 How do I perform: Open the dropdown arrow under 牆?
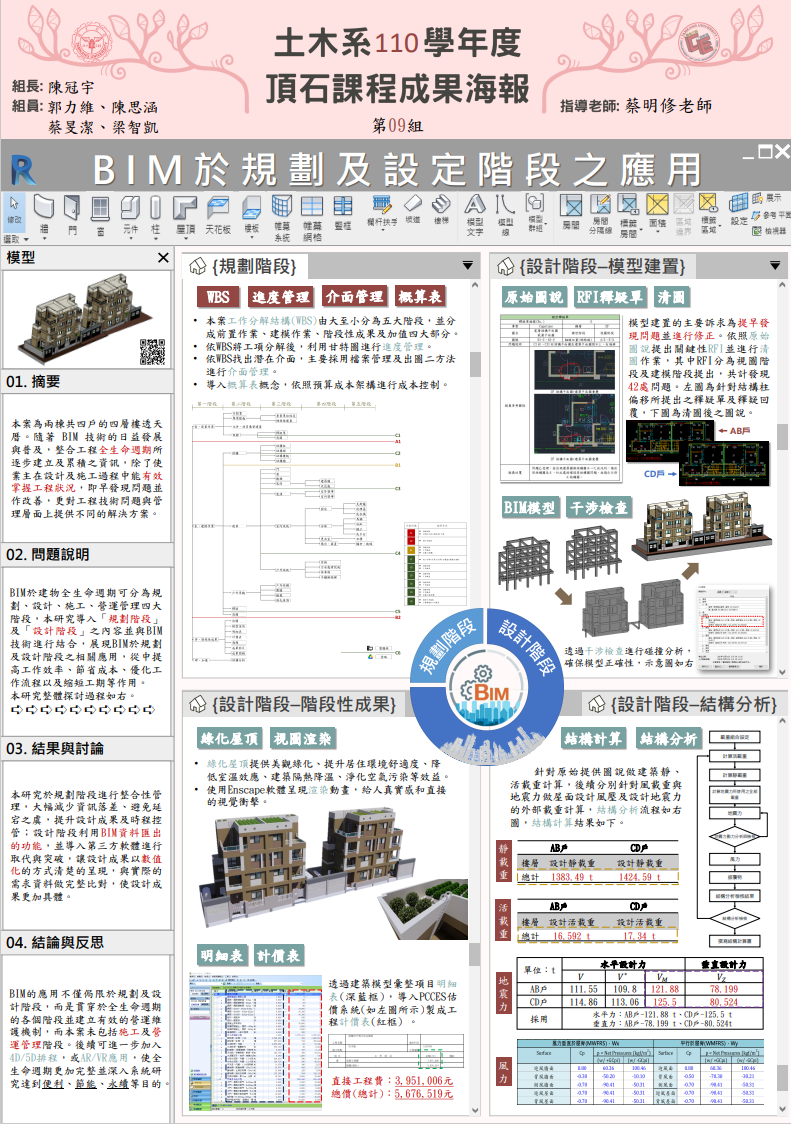click(44, 239)
